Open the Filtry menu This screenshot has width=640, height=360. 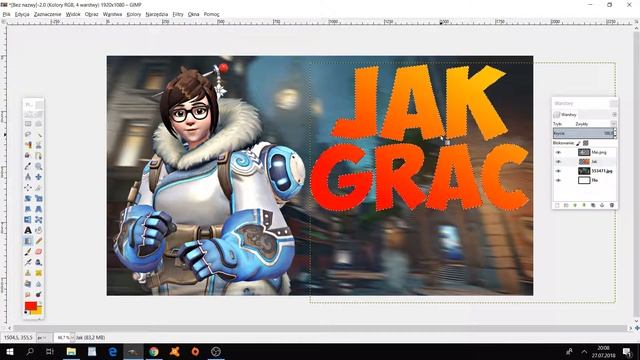[x=178, y=14]
